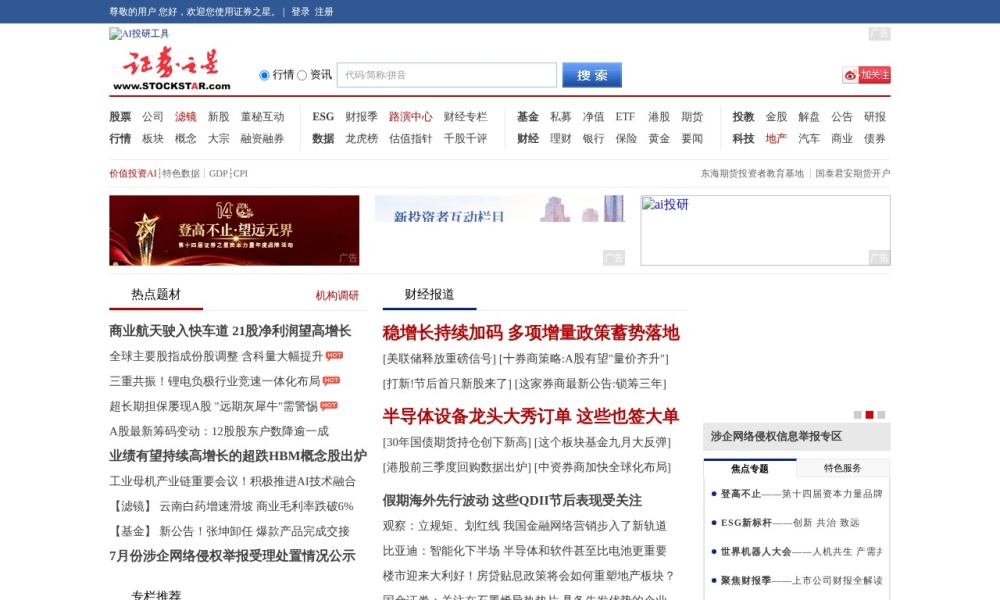This screenshot has height=600, width=1000.
Task: Open the 龙虎榜 data link
Action: (362, 138)
